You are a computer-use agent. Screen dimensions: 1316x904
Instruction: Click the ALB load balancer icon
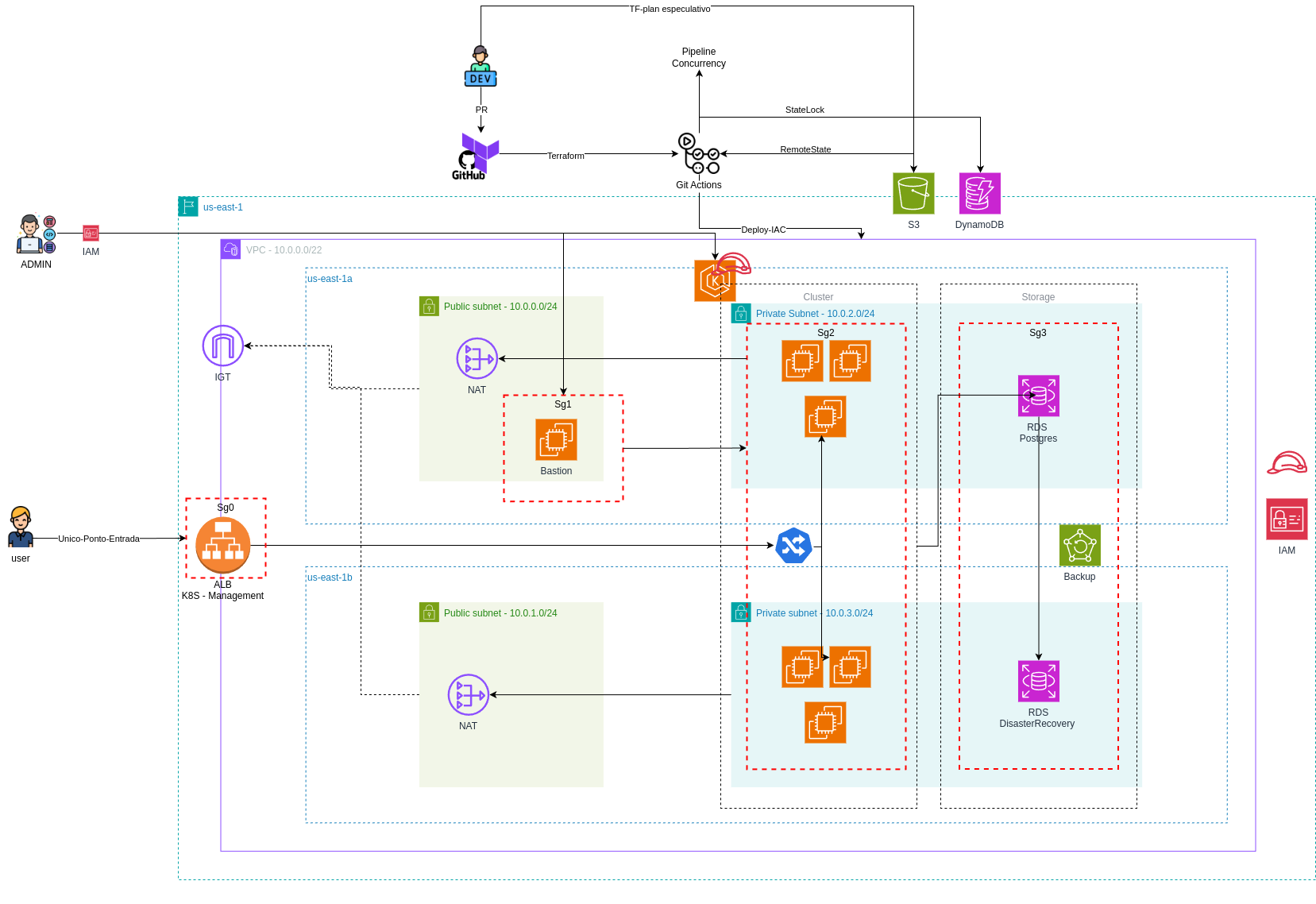pyautogui.click(x=223, y=545)
